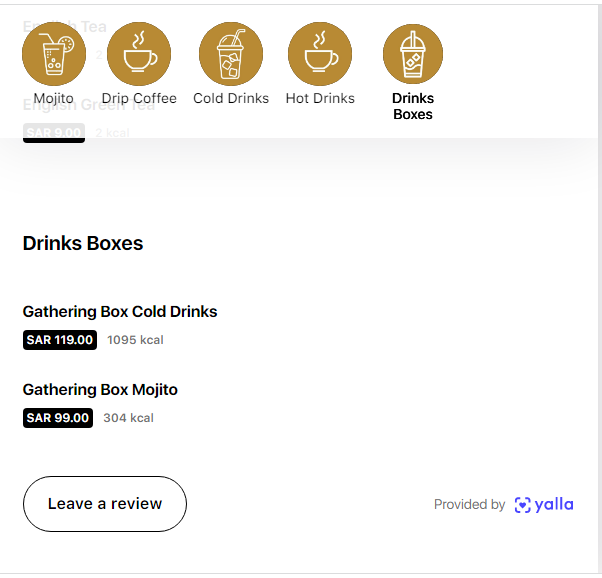The width and height of the screenshot is (602, 578).
Task: Select the Drinks Boxes category icon
Action: tap(413, 54)
